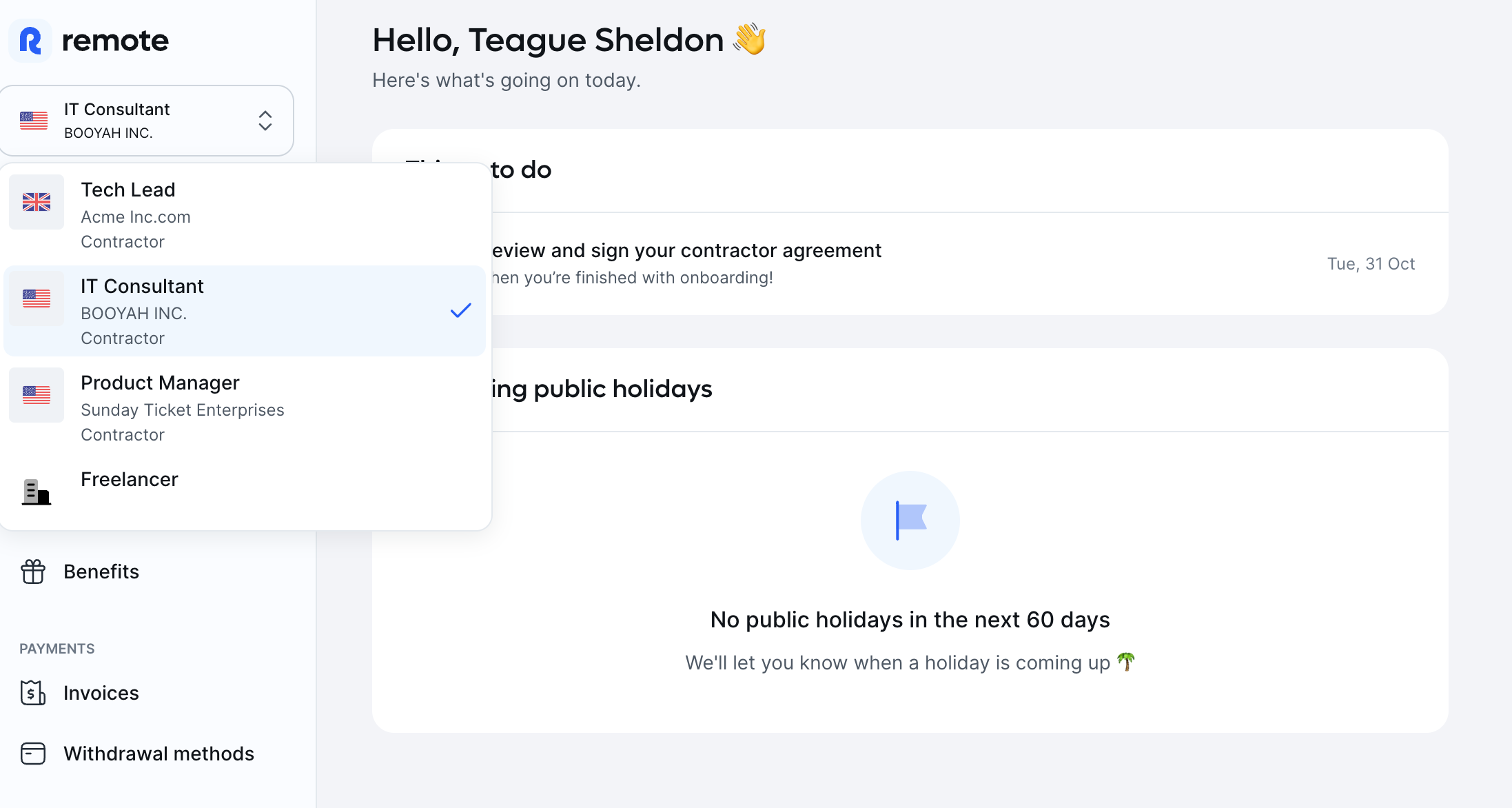
Task: Click the building icon next to Freelancer
Action: (x=37, y=492)
